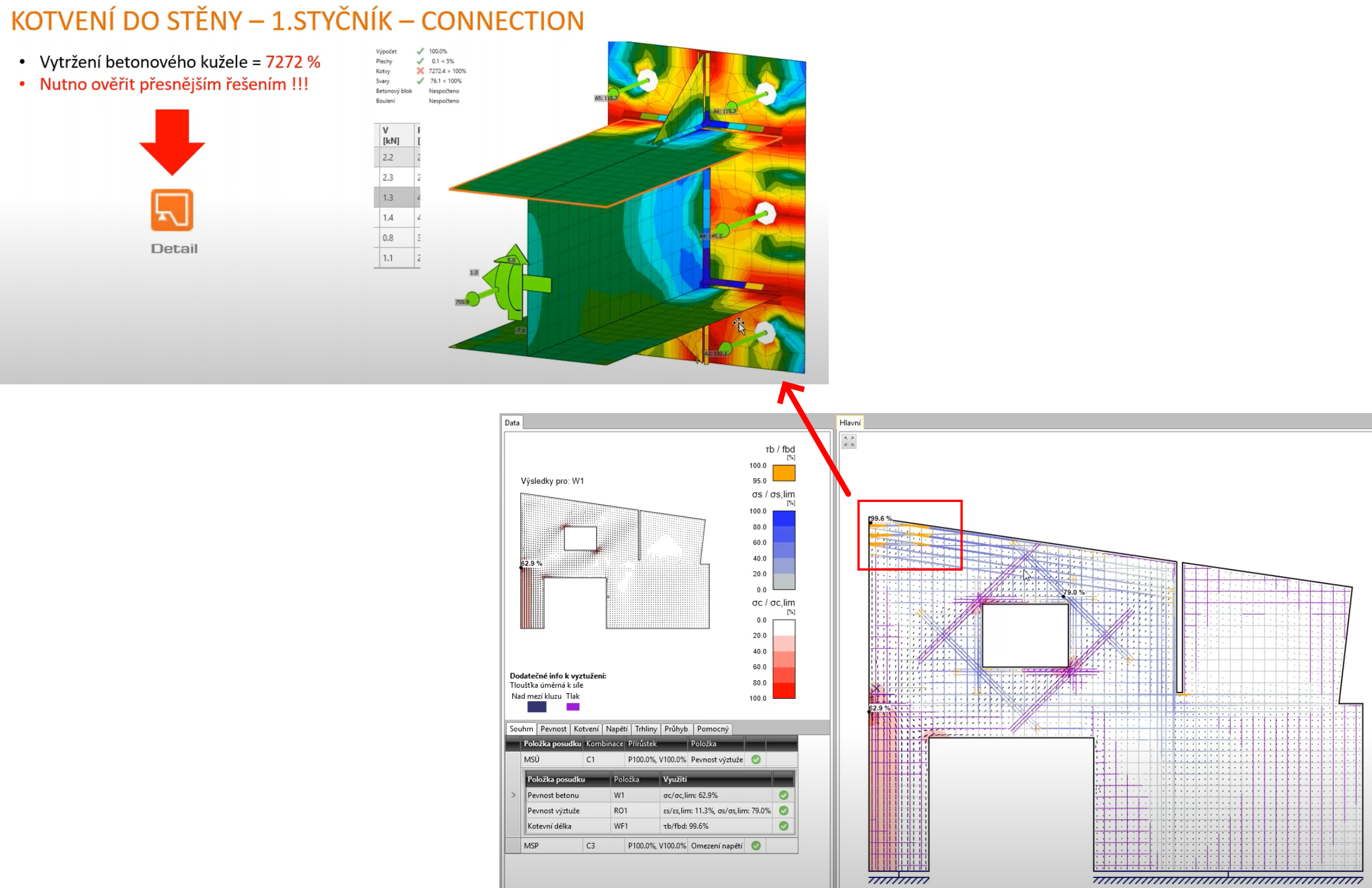Click the Využití column header
This screenshot has width=1372, height=888.
(674, 779)
